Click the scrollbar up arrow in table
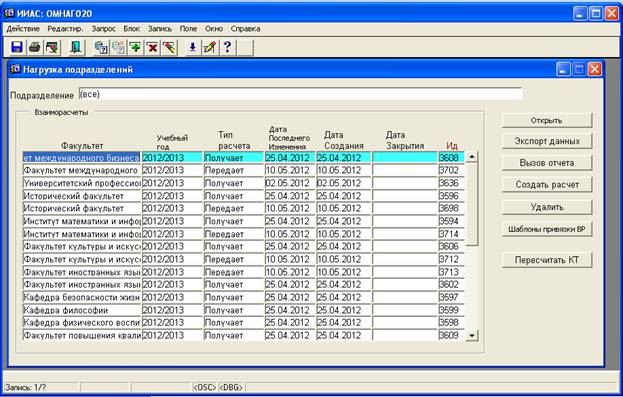This screenshot has width=623, height=397. 472,157
